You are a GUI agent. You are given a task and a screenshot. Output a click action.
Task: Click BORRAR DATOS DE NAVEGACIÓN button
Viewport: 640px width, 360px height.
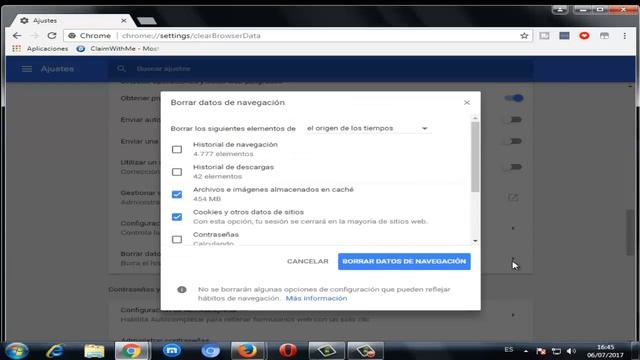click(404, 261)
